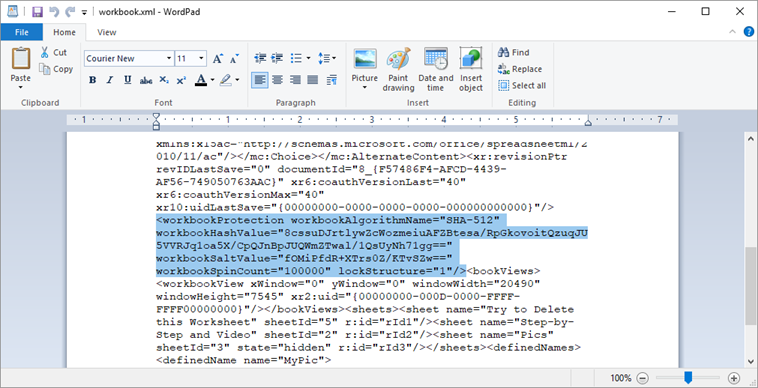This screenshot has width=758, height=388.
Task: Click the Paste clipboard icon
Action: click(21, 59)
